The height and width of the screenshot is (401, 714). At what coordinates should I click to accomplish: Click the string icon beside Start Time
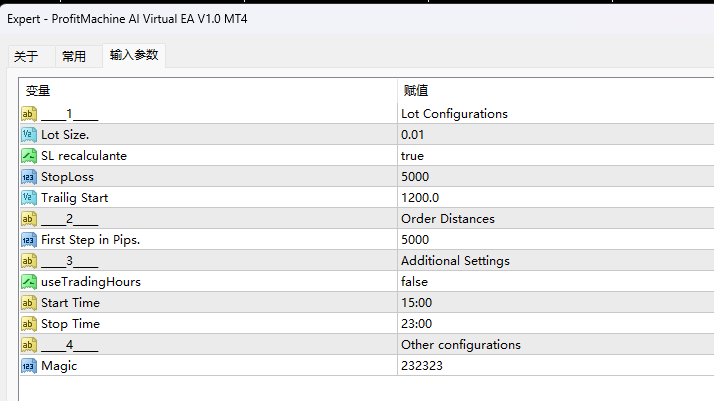tap(28, 303)
